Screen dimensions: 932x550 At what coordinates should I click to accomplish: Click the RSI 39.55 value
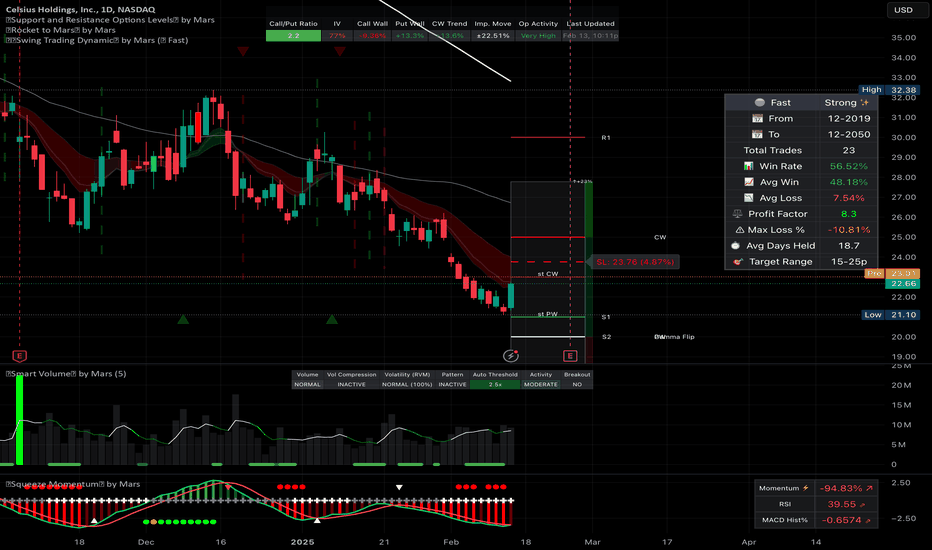842,504
